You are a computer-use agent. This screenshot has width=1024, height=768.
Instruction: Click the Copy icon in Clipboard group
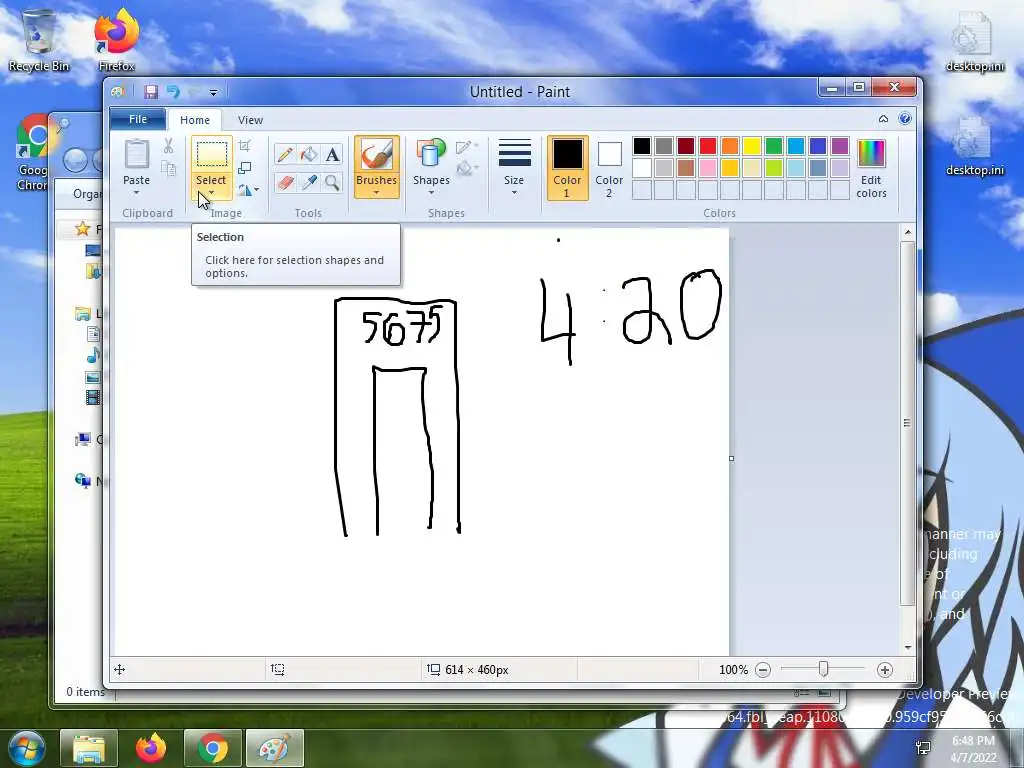coord(168,168)
